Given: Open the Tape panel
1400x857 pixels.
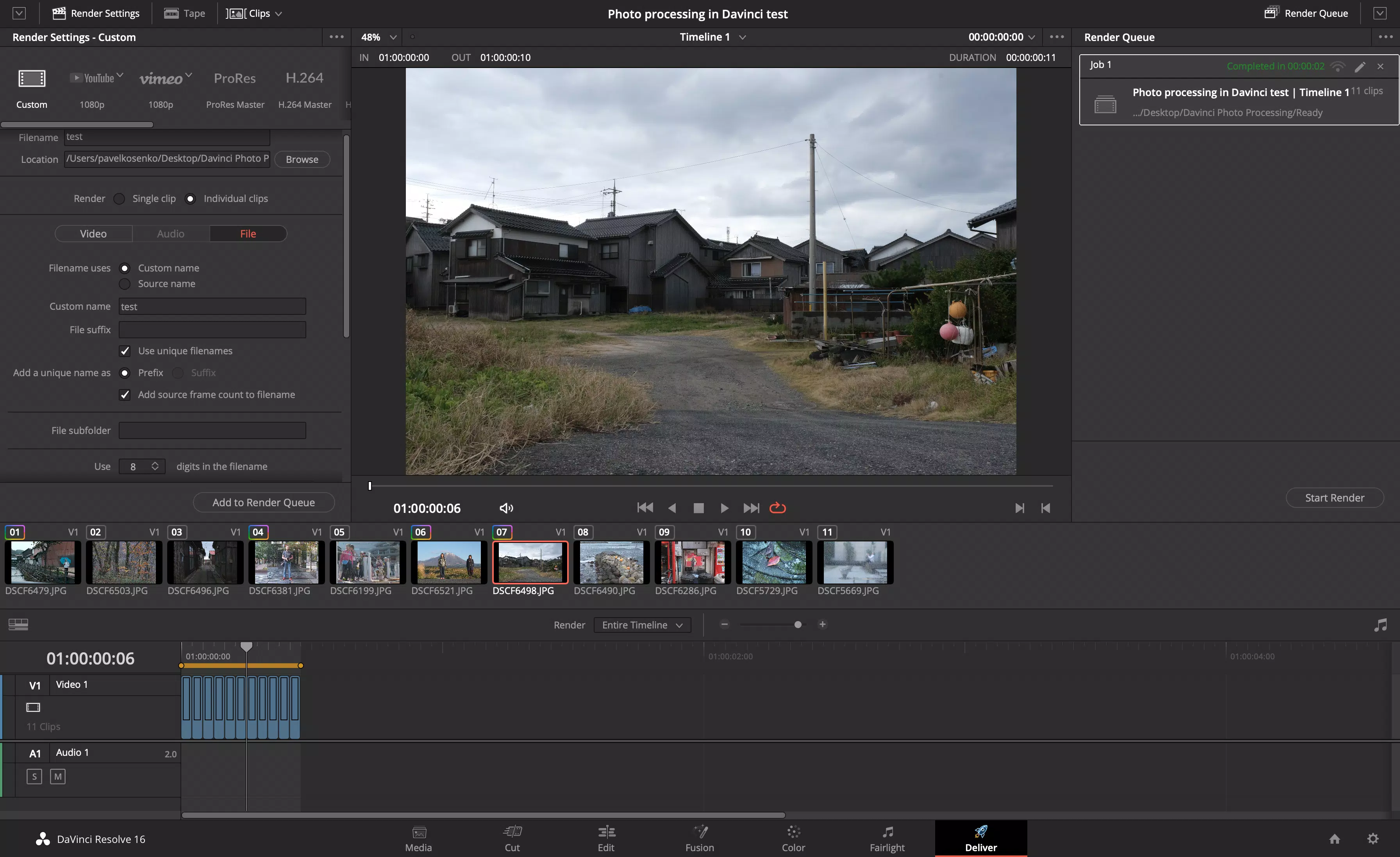Looking at the screenshot, I should pos(185,13).
